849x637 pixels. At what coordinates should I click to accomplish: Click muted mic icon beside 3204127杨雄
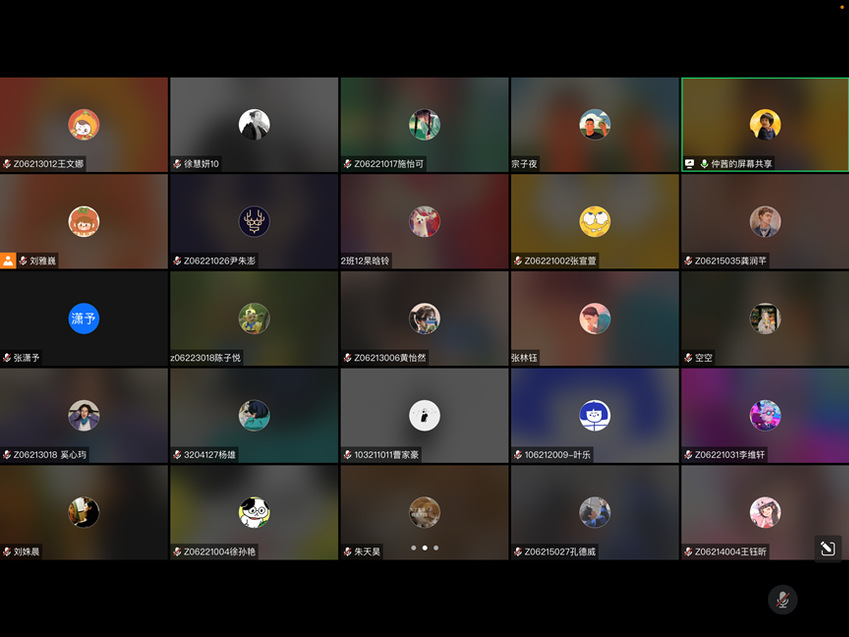pos(177,455)
